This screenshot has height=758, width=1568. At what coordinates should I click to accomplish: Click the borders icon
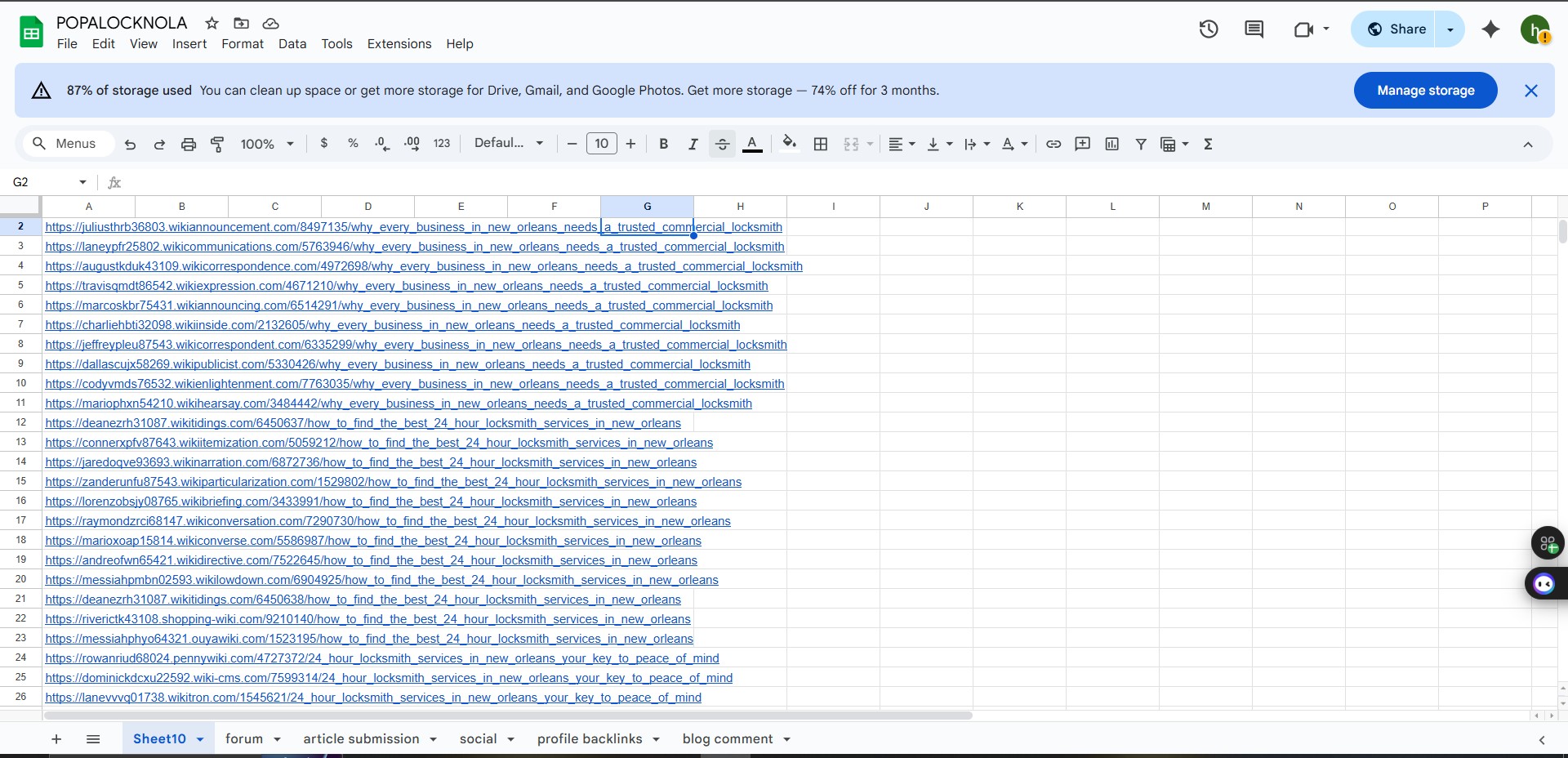821,144
